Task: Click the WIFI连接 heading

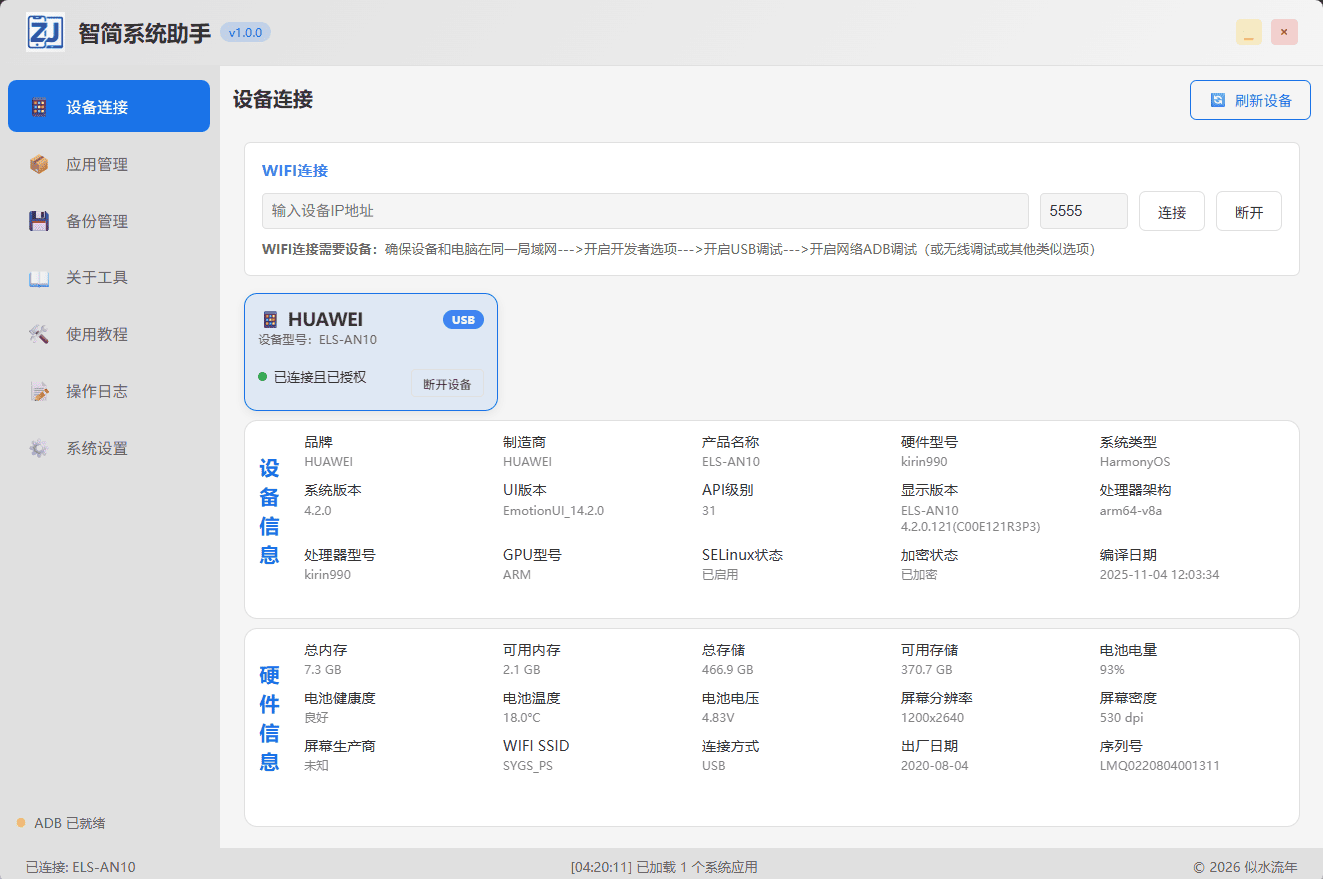Action: [295, 170]
